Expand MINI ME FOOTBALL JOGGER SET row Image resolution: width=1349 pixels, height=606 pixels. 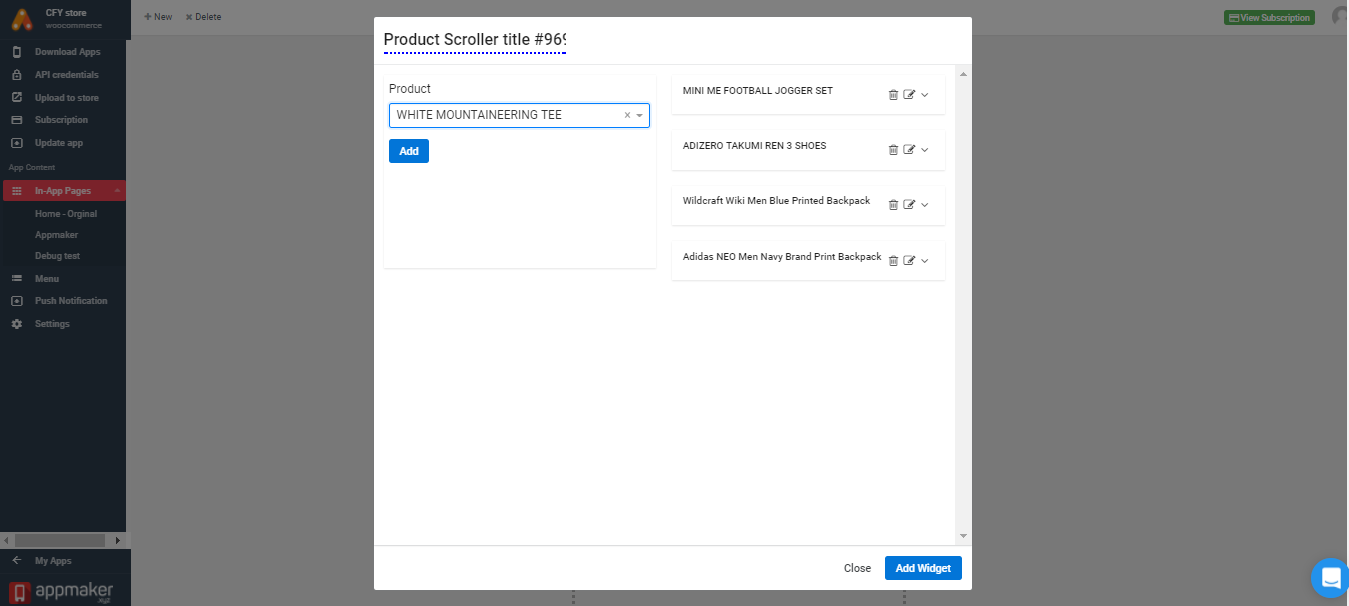(925, 95)
